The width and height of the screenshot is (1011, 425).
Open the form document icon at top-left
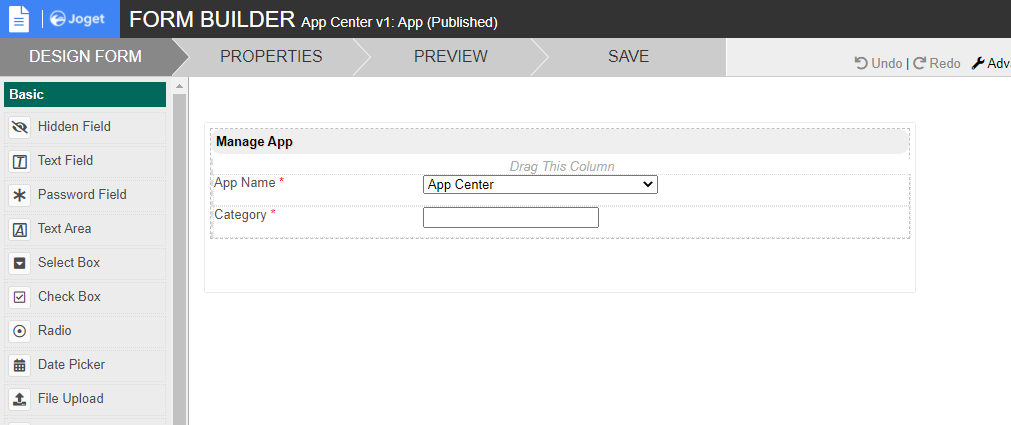click(x=19, y=19)
